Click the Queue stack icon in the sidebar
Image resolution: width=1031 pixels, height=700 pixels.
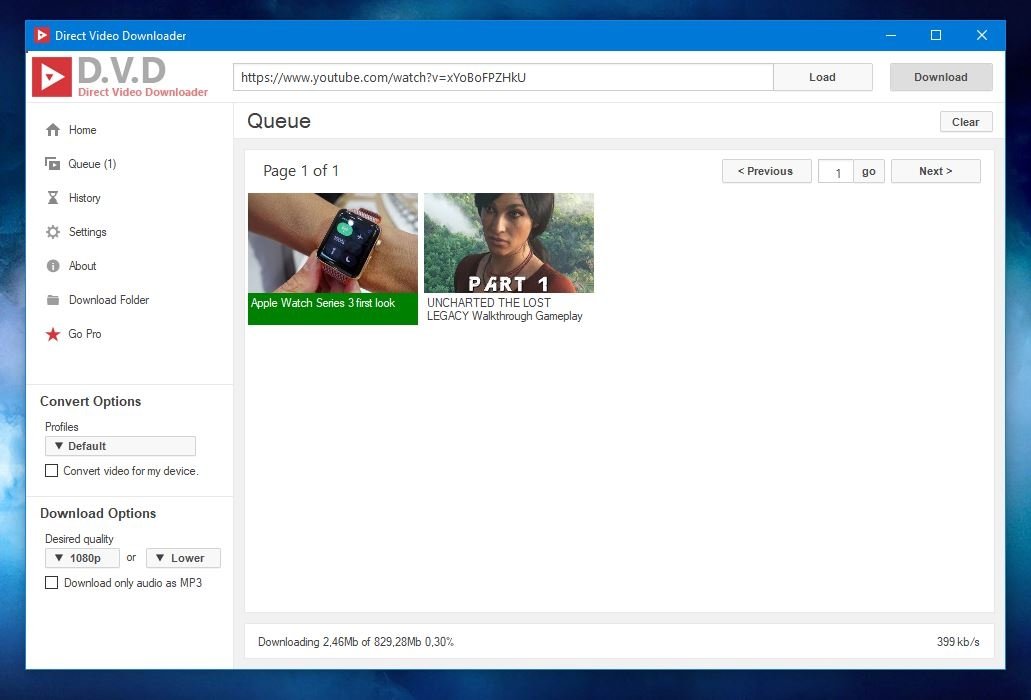point(53,164)
